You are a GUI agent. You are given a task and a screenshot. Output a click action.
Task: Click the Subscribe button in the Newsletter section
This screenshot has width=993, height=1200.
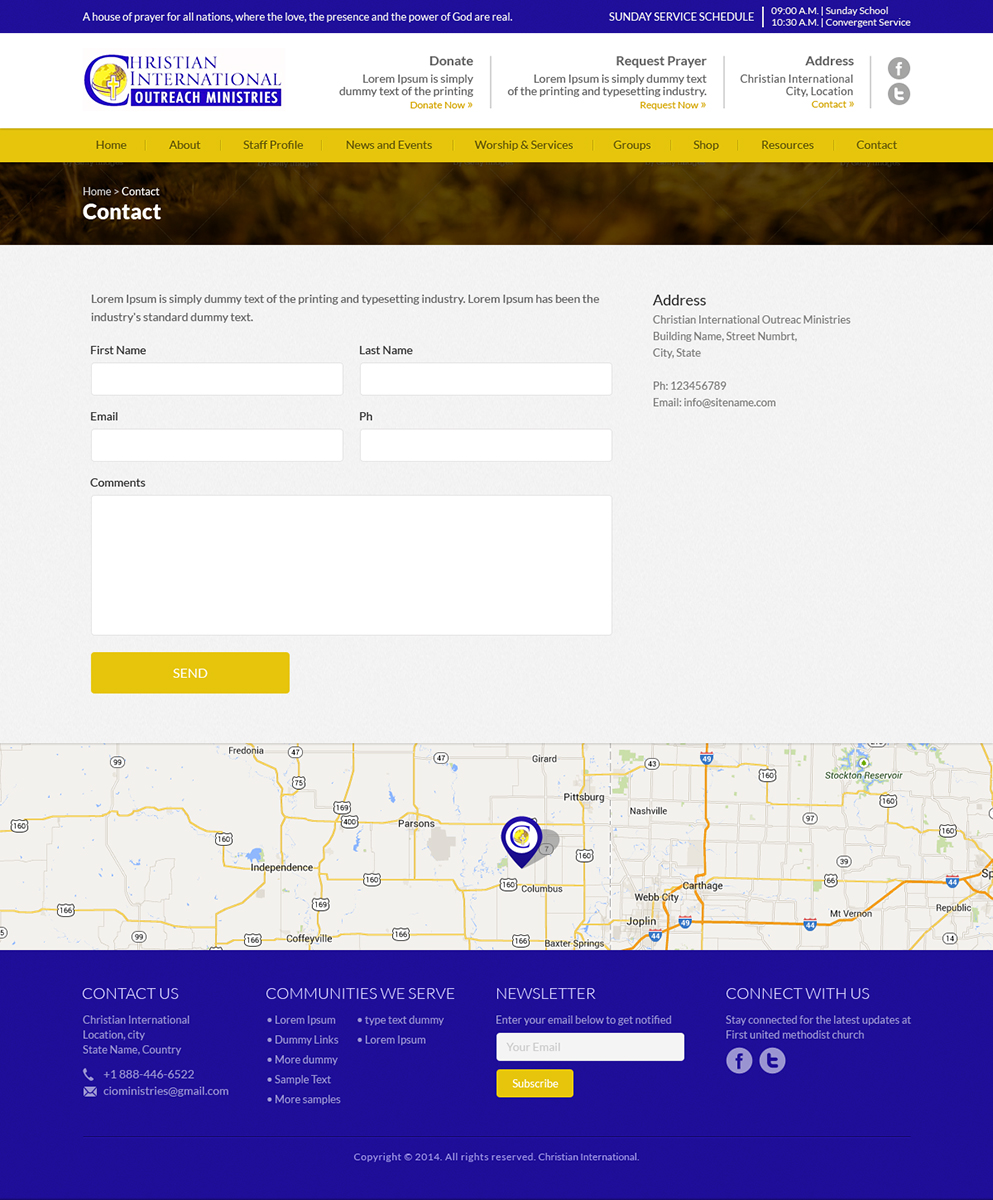pyautogui.click(x=534, y=1082)
